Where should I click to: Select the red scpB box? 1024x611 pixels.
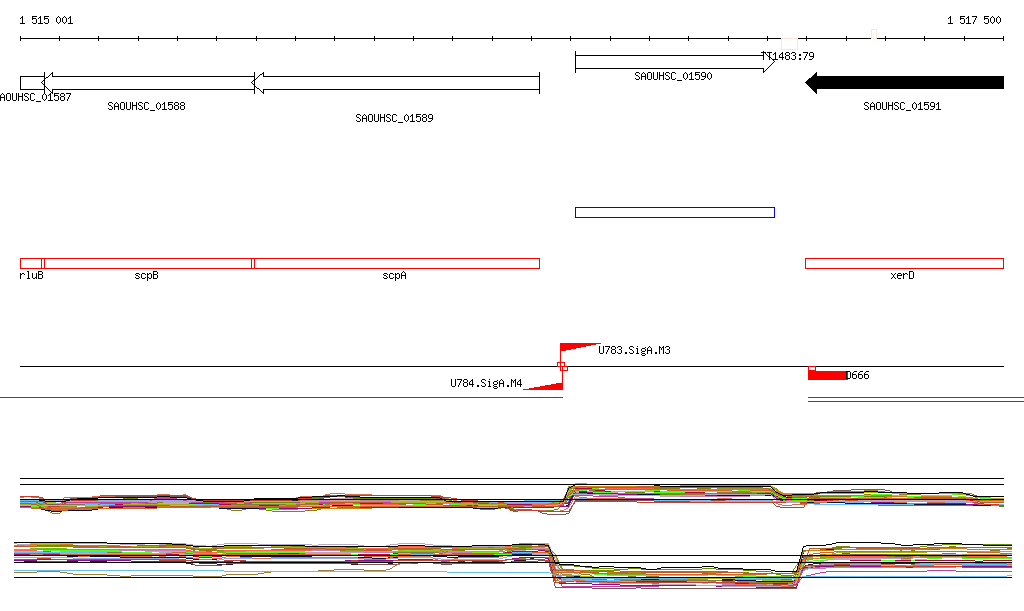pos(148,264)
